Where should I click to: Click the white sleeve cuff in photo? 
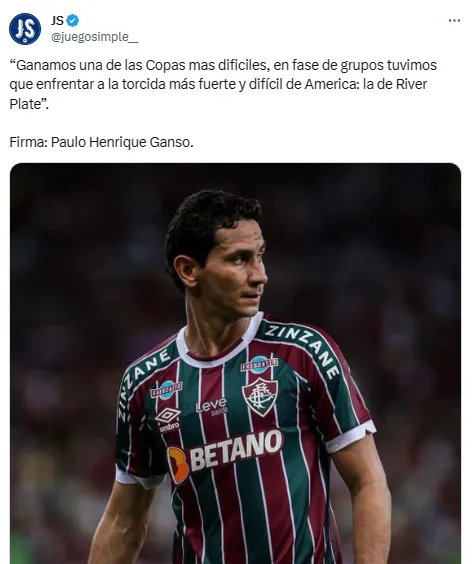[350, 436]
